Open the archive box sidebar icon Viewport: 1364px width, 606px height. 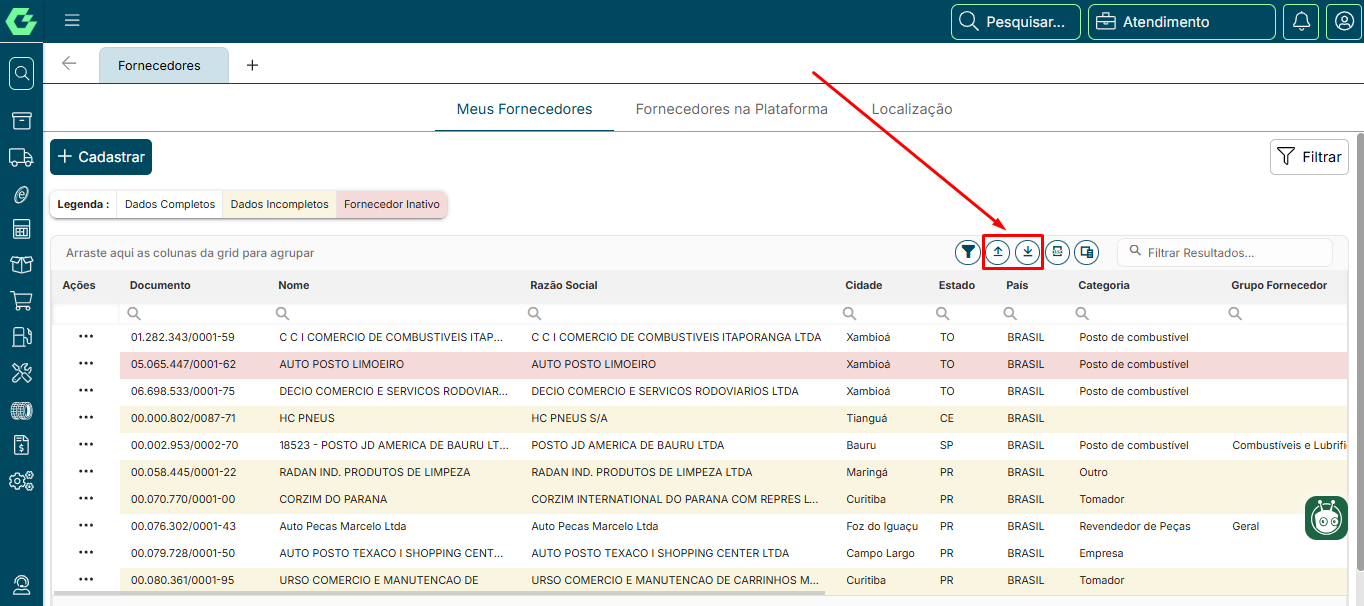pyautogui.click(x=21, y=121)
